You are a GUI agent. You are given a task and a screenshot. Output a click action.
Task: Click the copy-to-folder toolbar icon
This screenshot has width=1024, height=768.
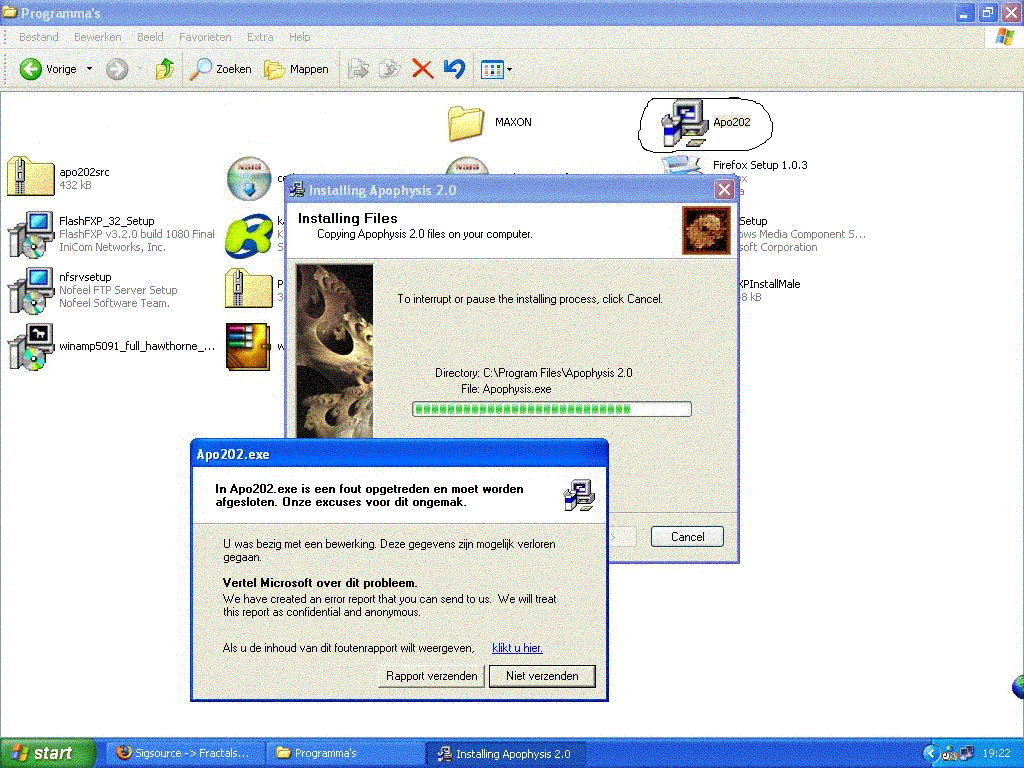390,69
